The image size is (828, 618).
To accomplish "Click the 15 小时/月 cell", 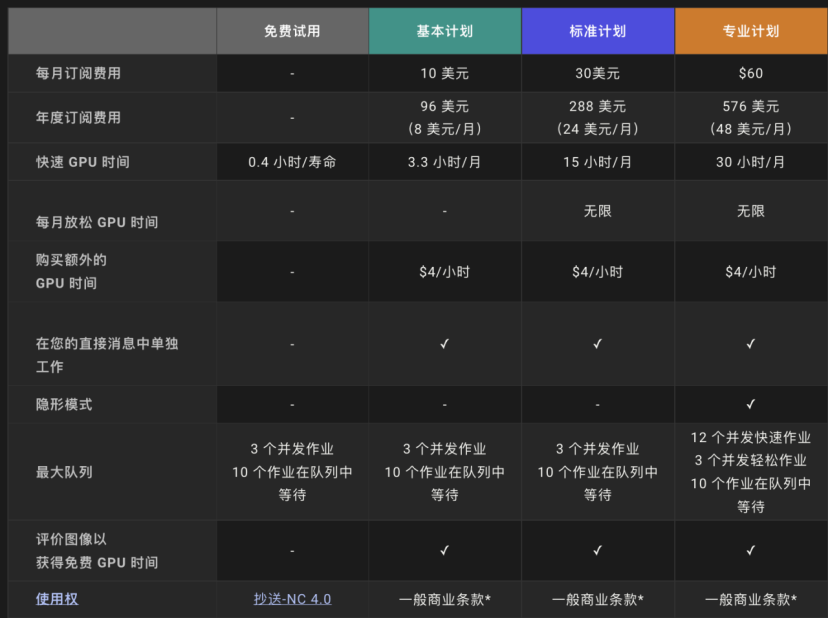I will (598, 162).
